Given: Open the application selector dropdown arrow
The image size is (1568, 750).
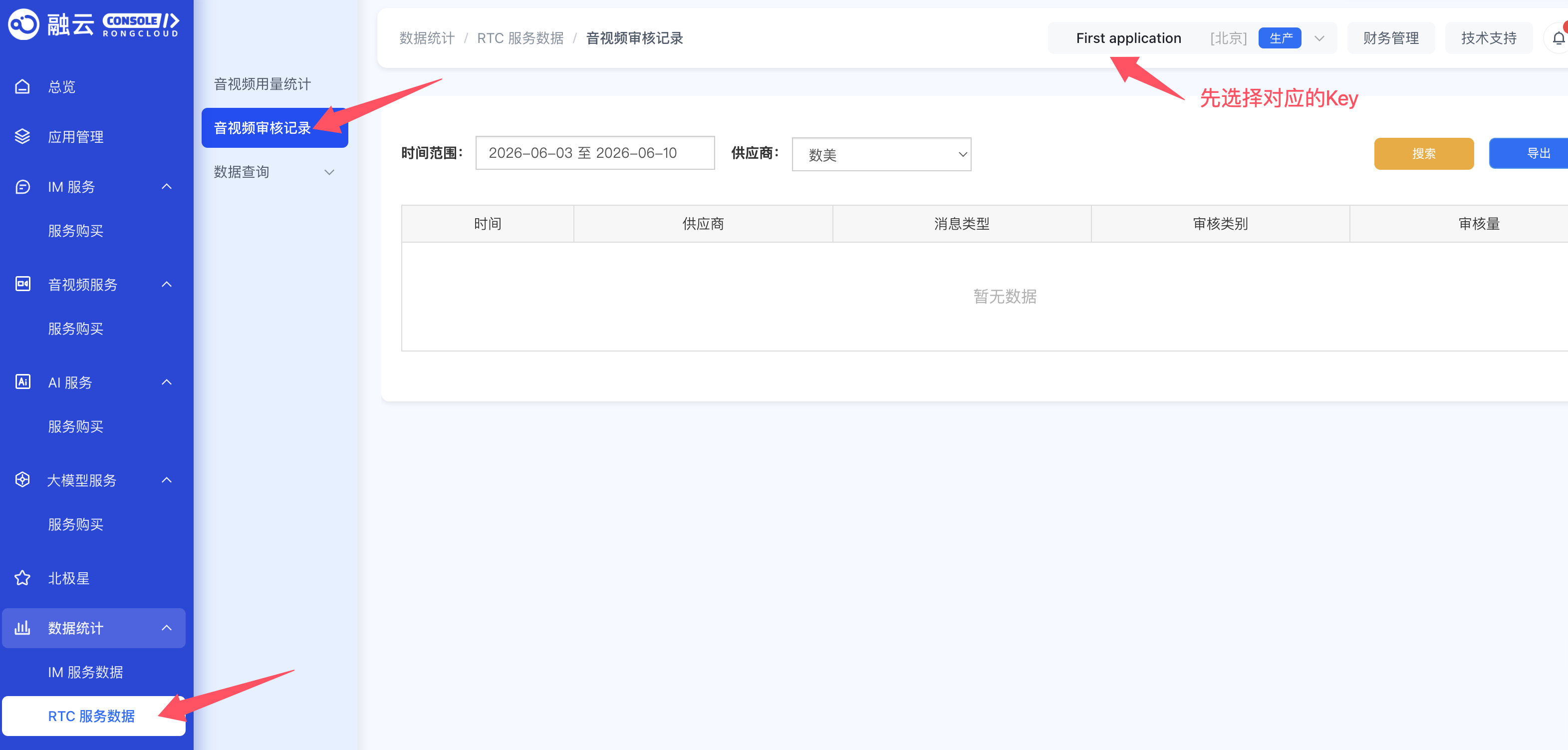Looking at the screenshot, I should pos(1319,38).
